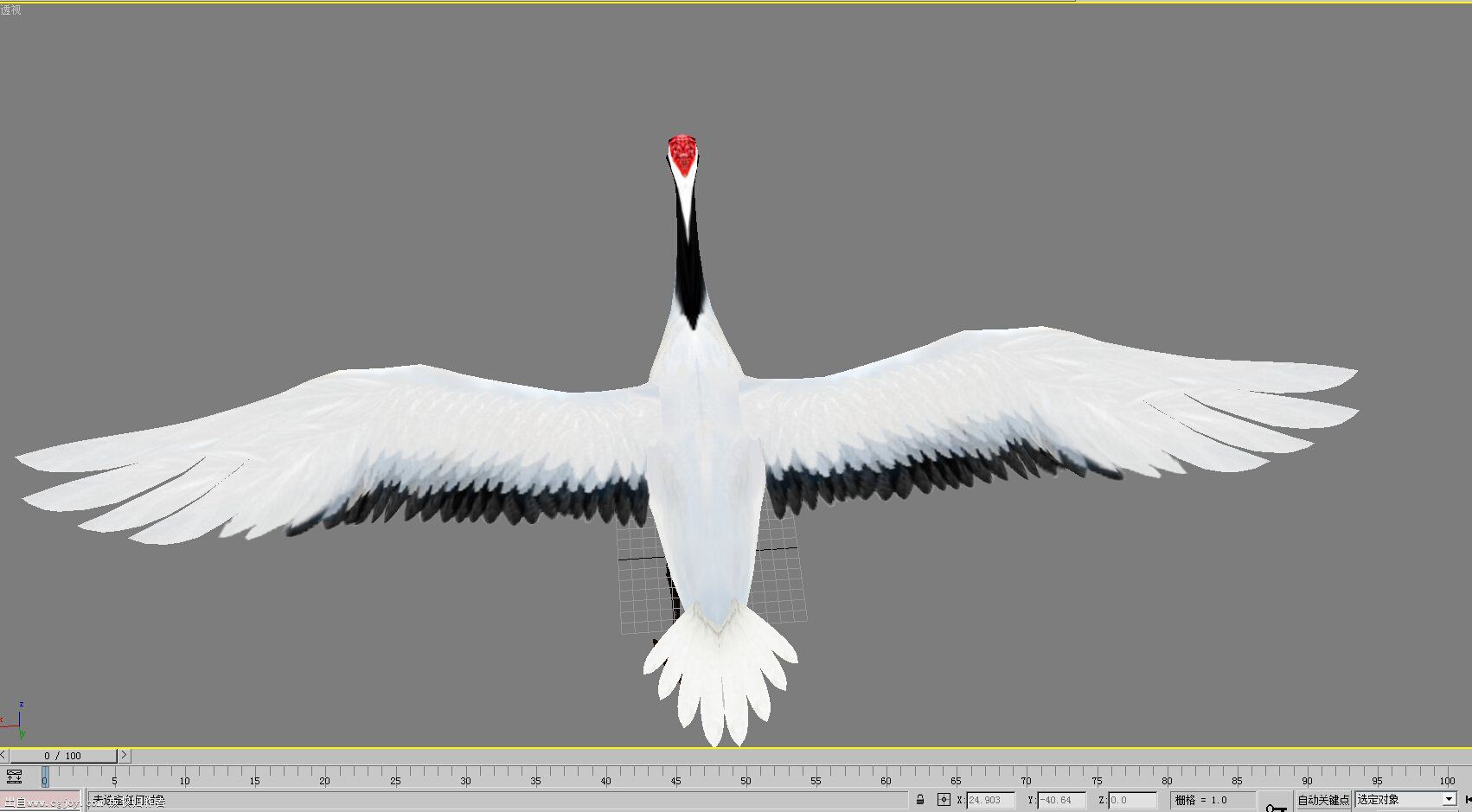Go to previous frame arrow on time slider
Screen dimensions: 1472x812
click(3, 756)
